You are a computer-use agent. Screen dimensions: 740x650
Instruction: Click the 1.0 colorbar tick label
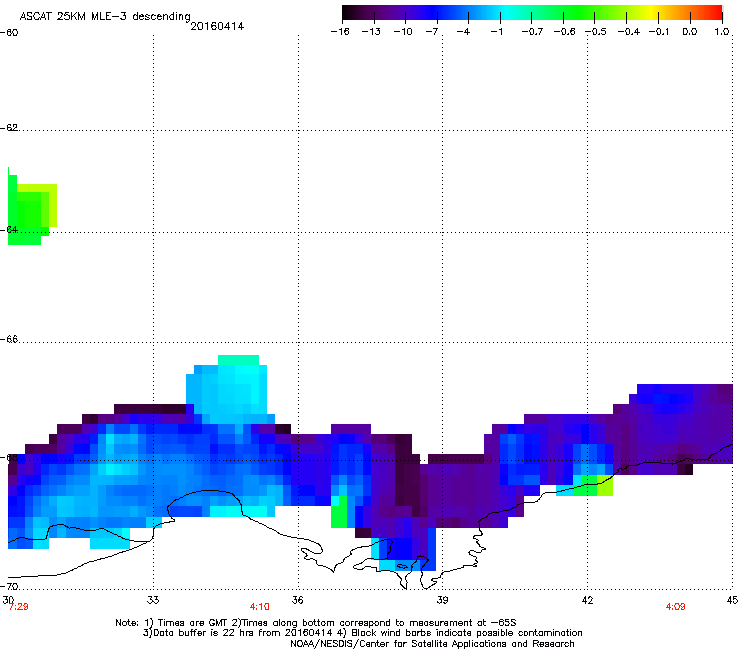[722, 32]
